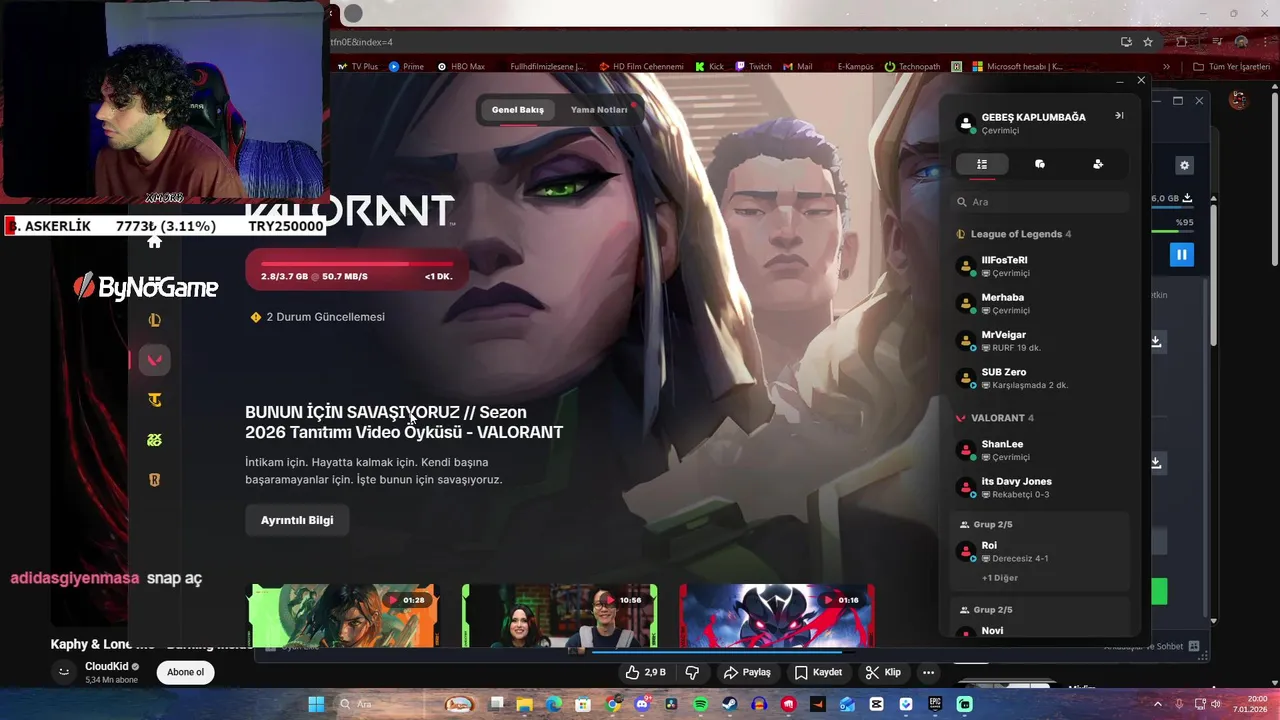The width and height of the screenshot is (1280, 720).
Task: Play the 10:56 video thumbnail
Action: [x=560, y=616]
